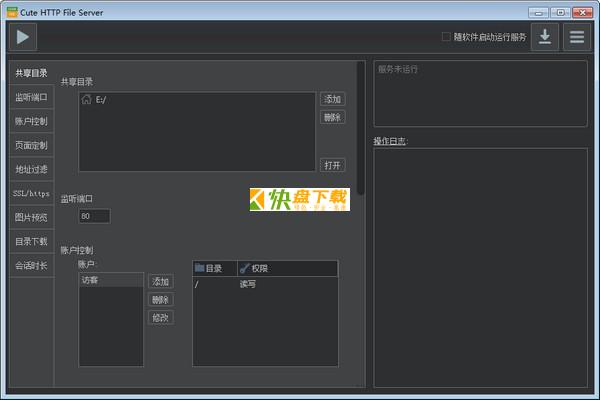Click the 读写 permission cell

pos(248,284)
